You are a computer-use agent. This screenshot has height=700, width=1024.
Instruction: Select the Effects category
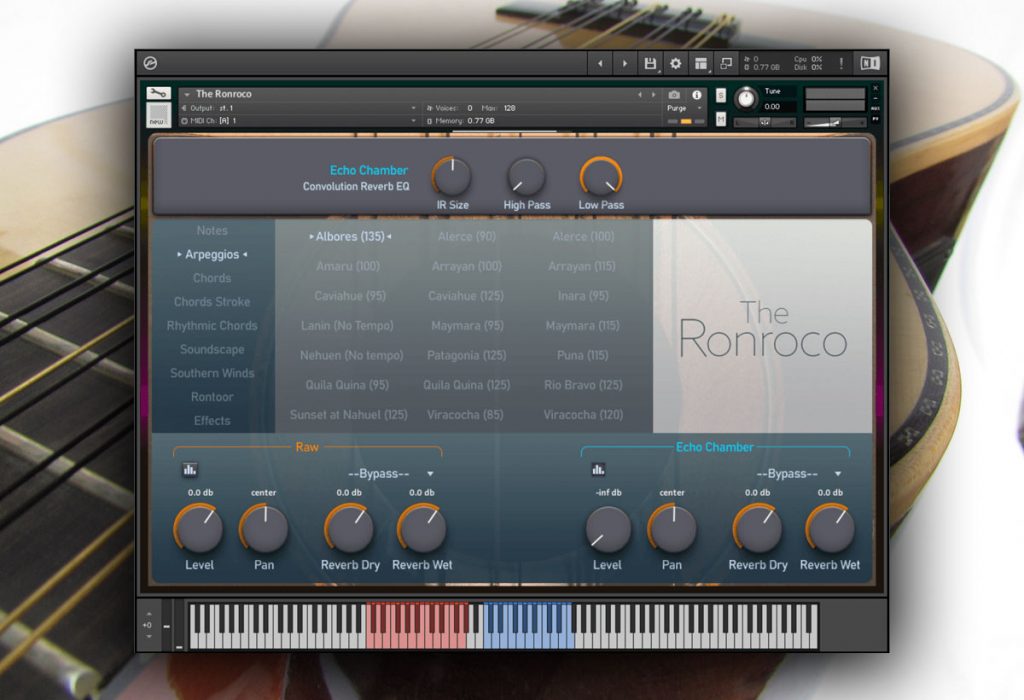coord(212,421)
